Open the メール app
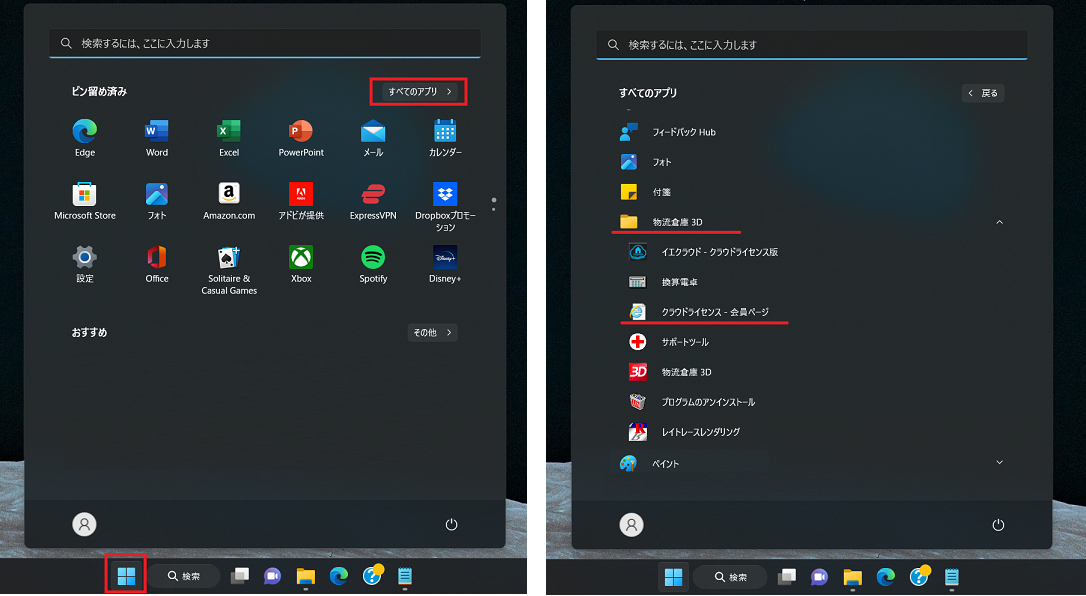This screenshot has height=596, width=1086. [x=373, y=138]
